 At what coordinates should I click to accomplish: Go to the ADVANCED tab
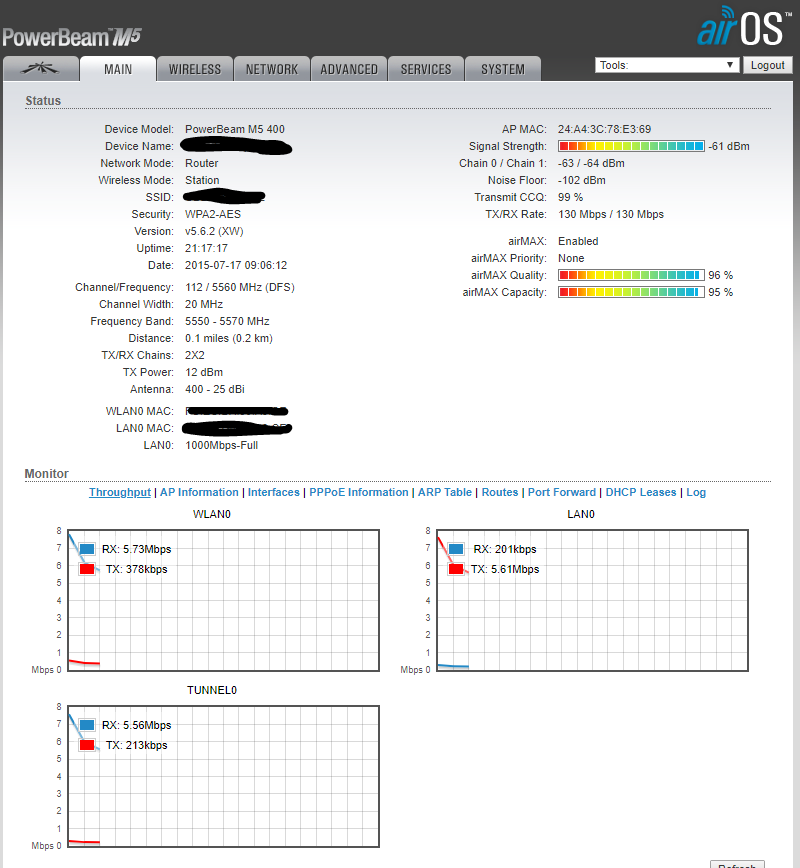click(349, 69)
